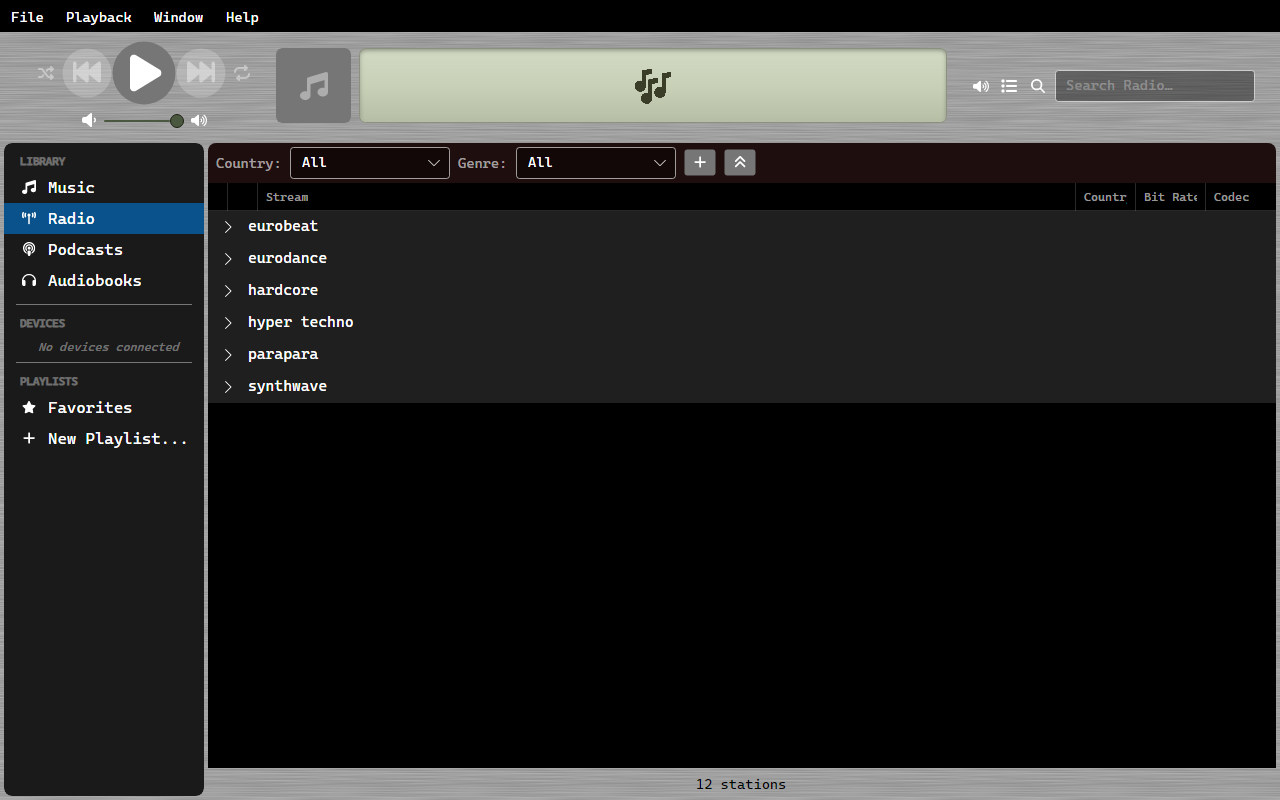Open the File menu
The width and height of the screenshot is (1280, 800).
[27, 17]
